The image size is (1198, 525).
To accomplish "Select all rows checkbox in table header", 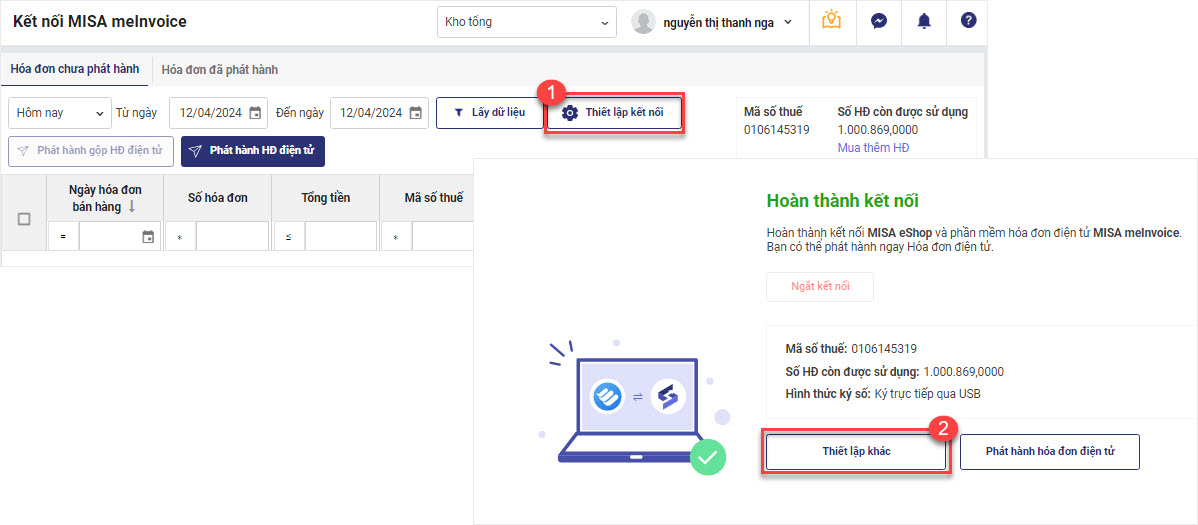I will click(x=24, y=219).
